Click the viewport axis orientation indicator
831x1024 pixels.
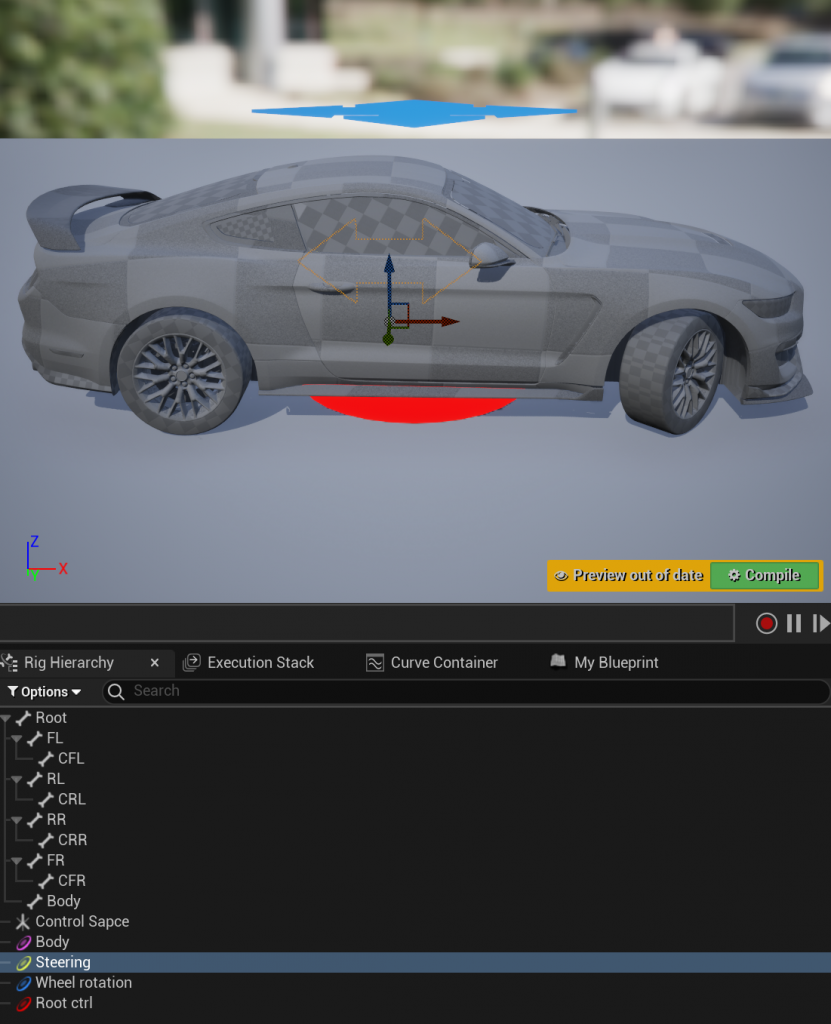point(45,559)
